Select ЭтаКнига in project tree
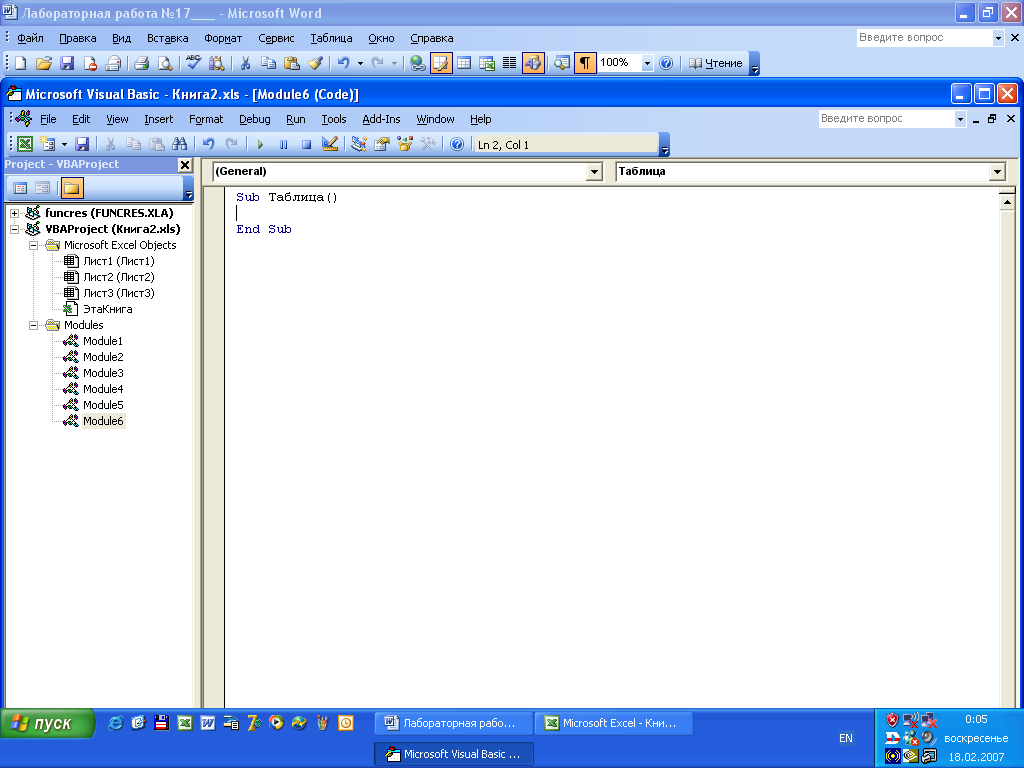 (x=108, y=309)
